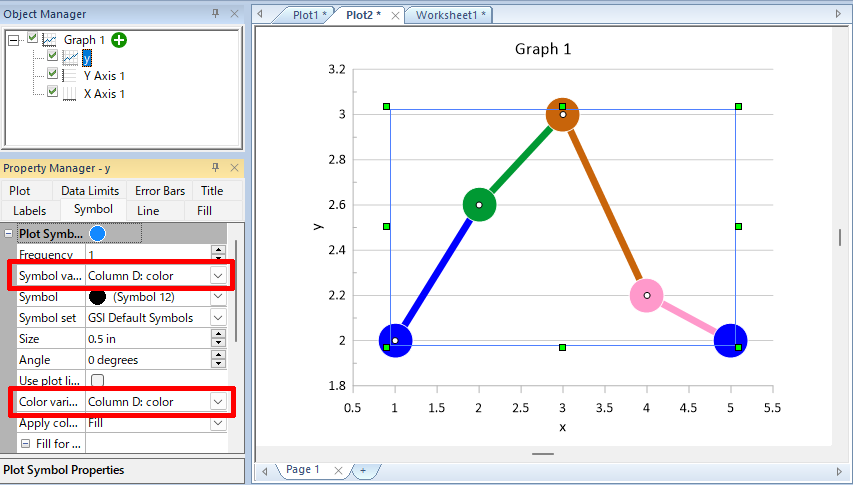Screen dimensions: 853x485
Task: Click the X Axis 1 icon in tree
Action: pos(70,94)
